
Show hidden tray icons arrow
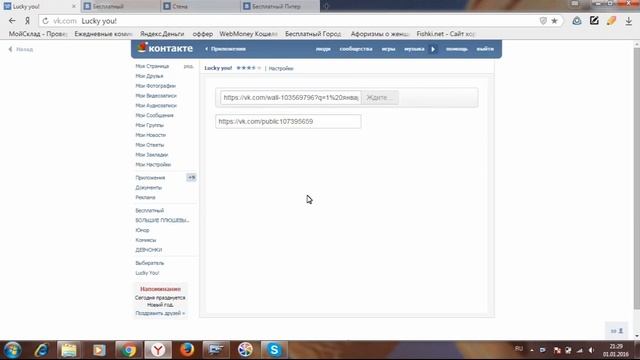point(531,350)
